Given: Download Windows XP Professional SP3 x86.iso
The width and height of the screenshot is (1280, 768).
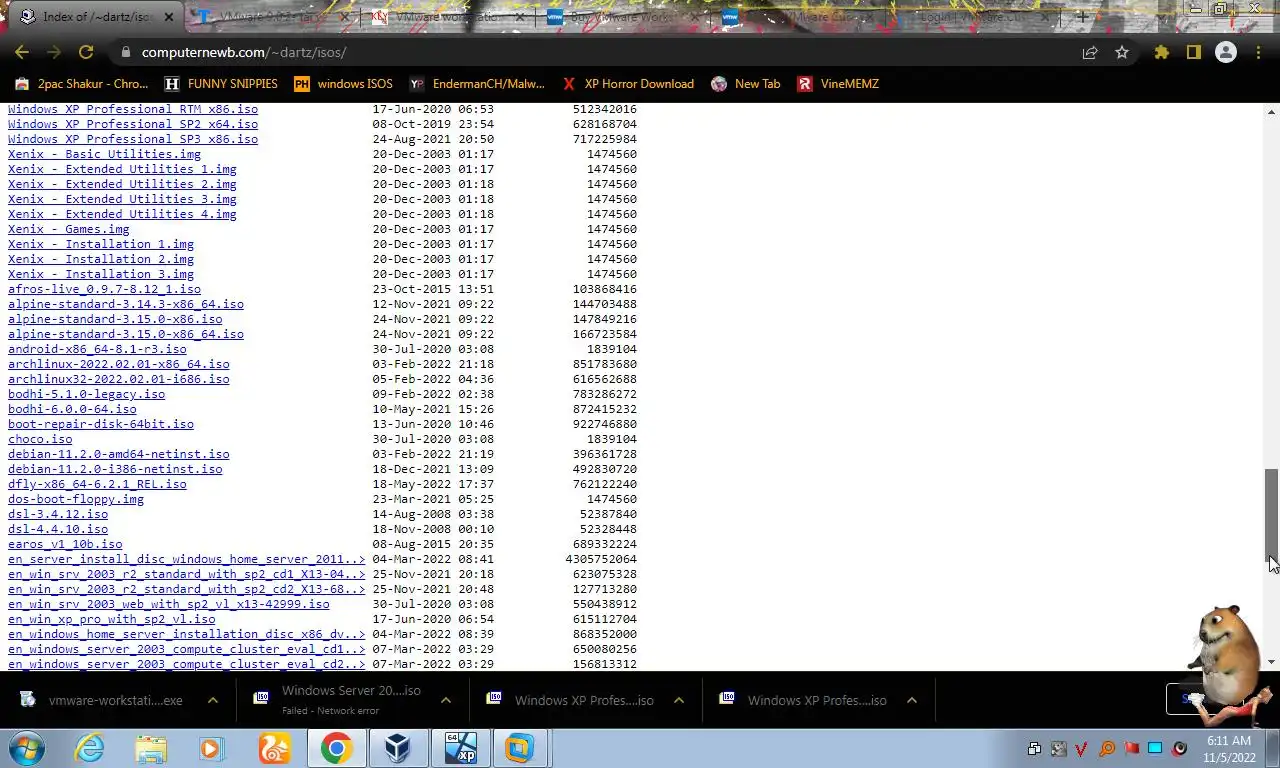Looking at the screenshot, I should 133,139.
